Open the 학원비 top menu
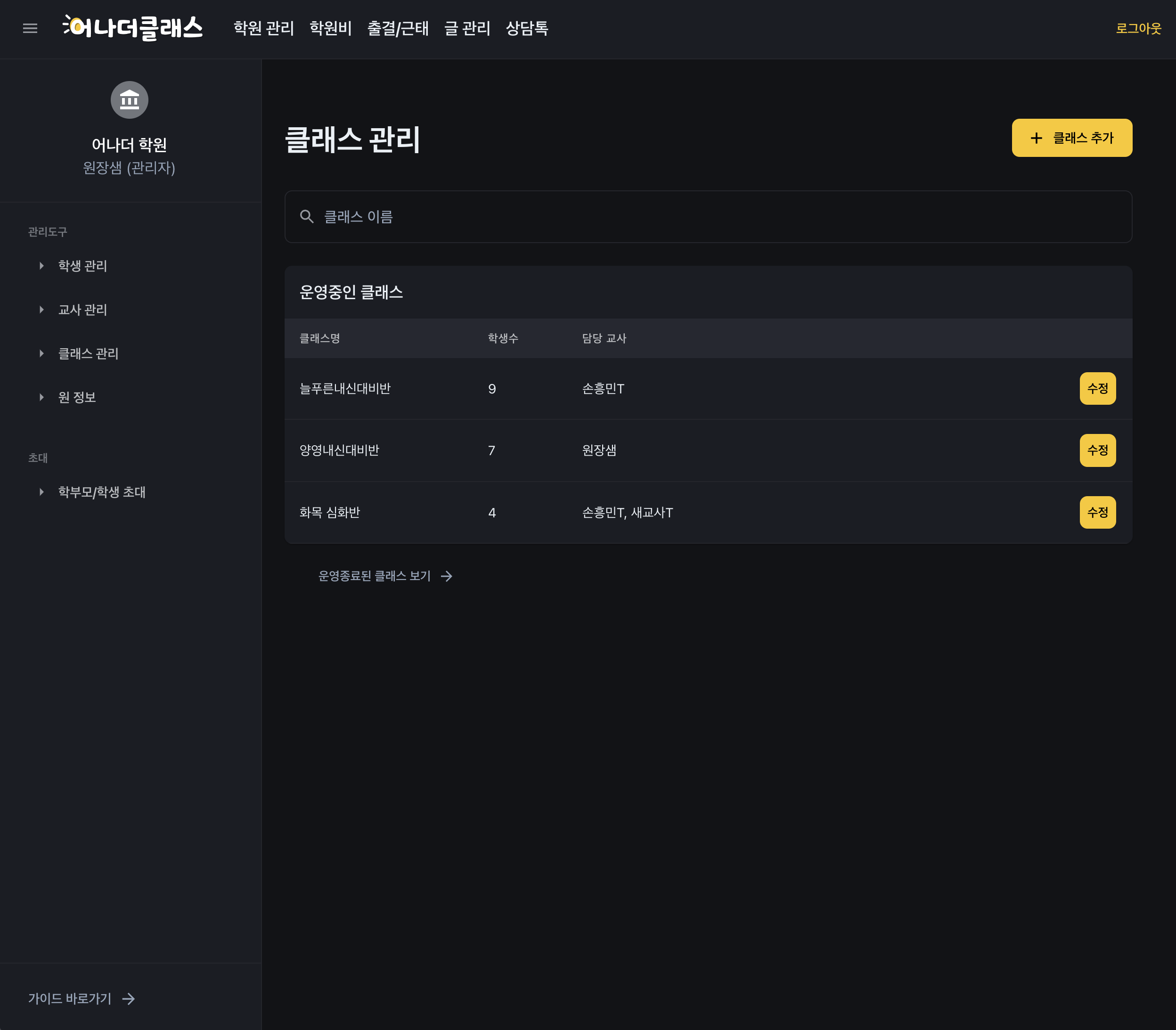 point(330,28)
